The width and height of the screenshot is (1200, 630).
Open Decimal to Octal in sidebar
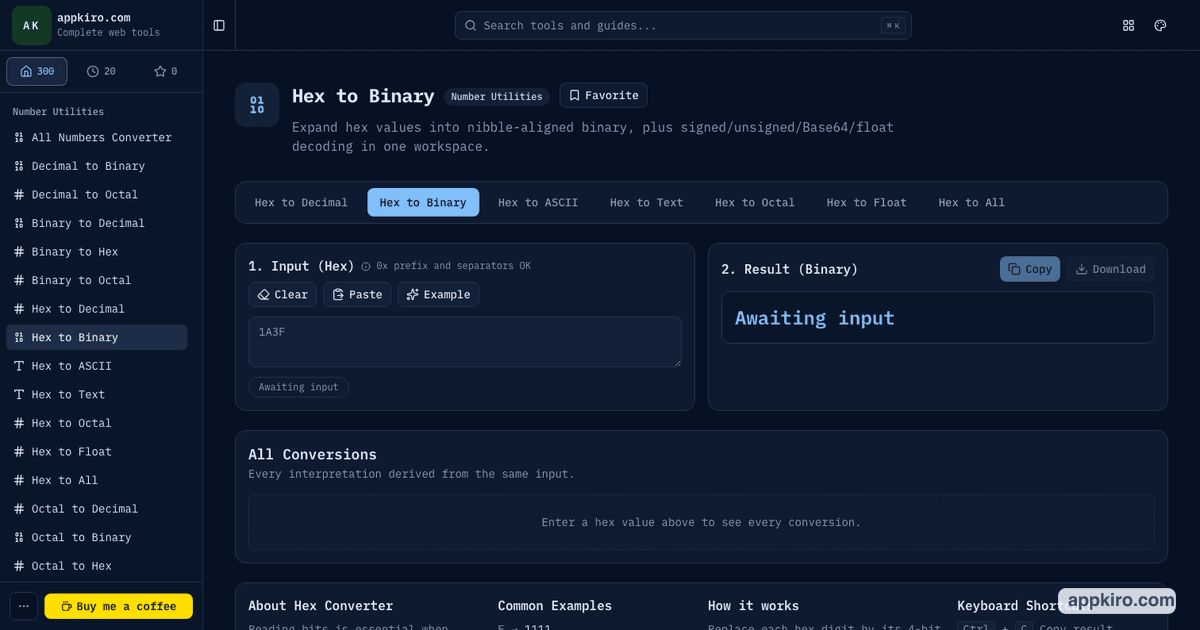coord(97,194)
